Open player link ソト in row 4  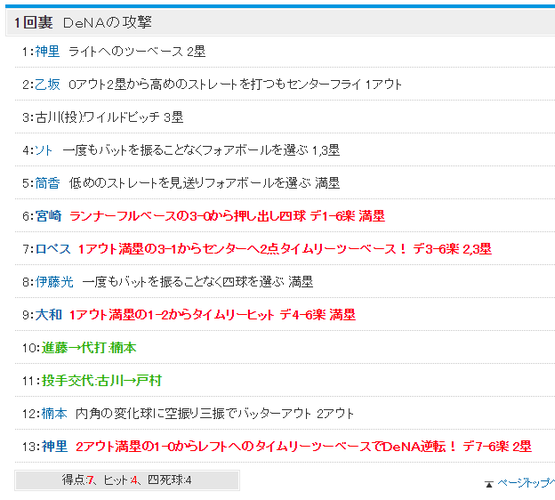coord(44,150)
